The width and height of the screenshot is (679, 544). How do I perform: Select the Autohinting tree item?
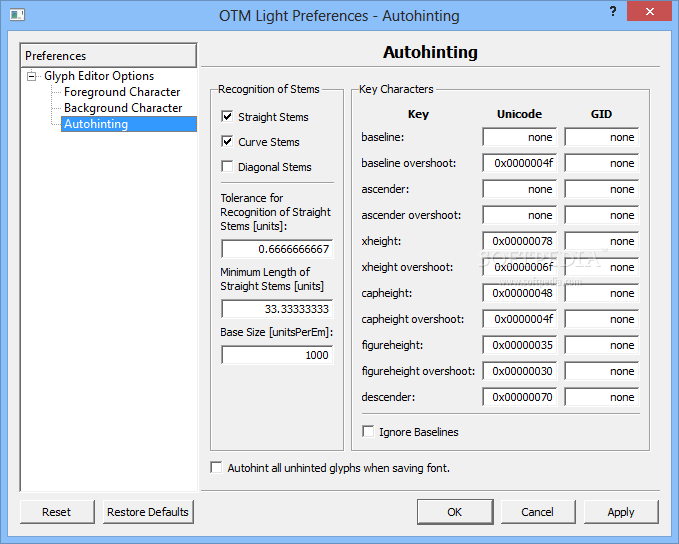129,124
